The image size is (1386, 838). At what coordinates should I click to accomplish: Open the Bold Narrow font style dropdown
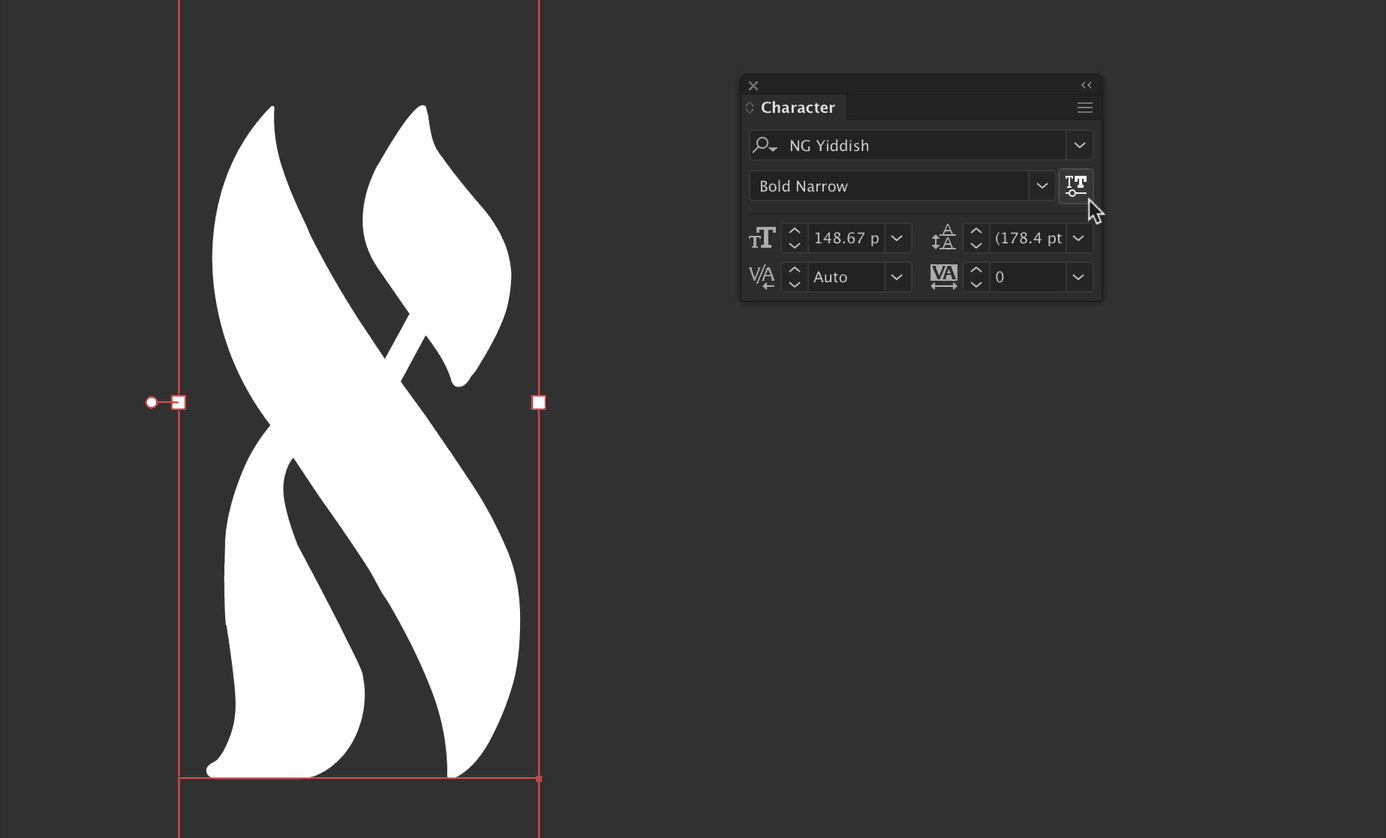[1041, 186]
